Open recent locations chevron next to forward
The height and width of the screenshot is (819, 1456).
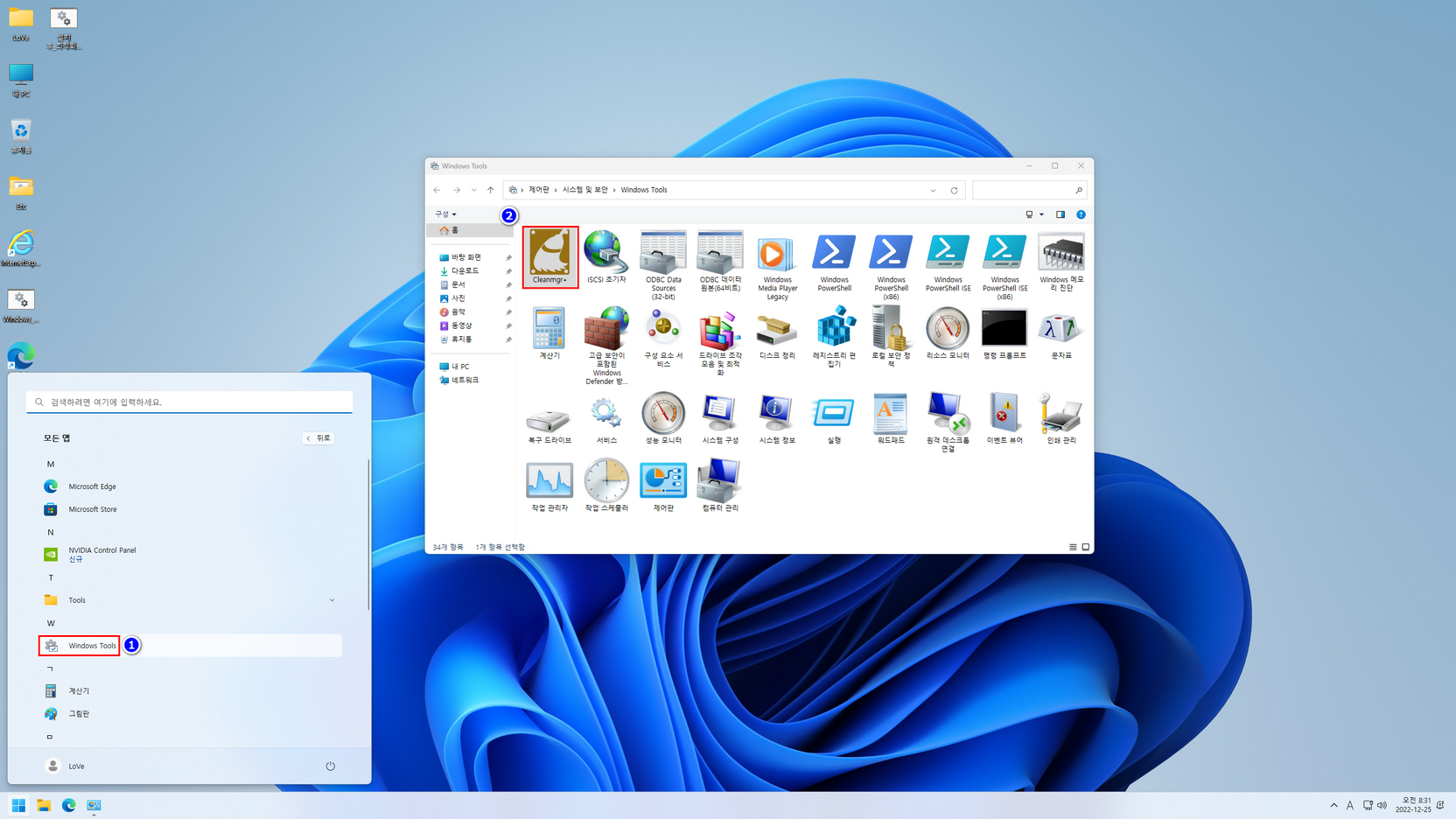[x=474, y=190]
